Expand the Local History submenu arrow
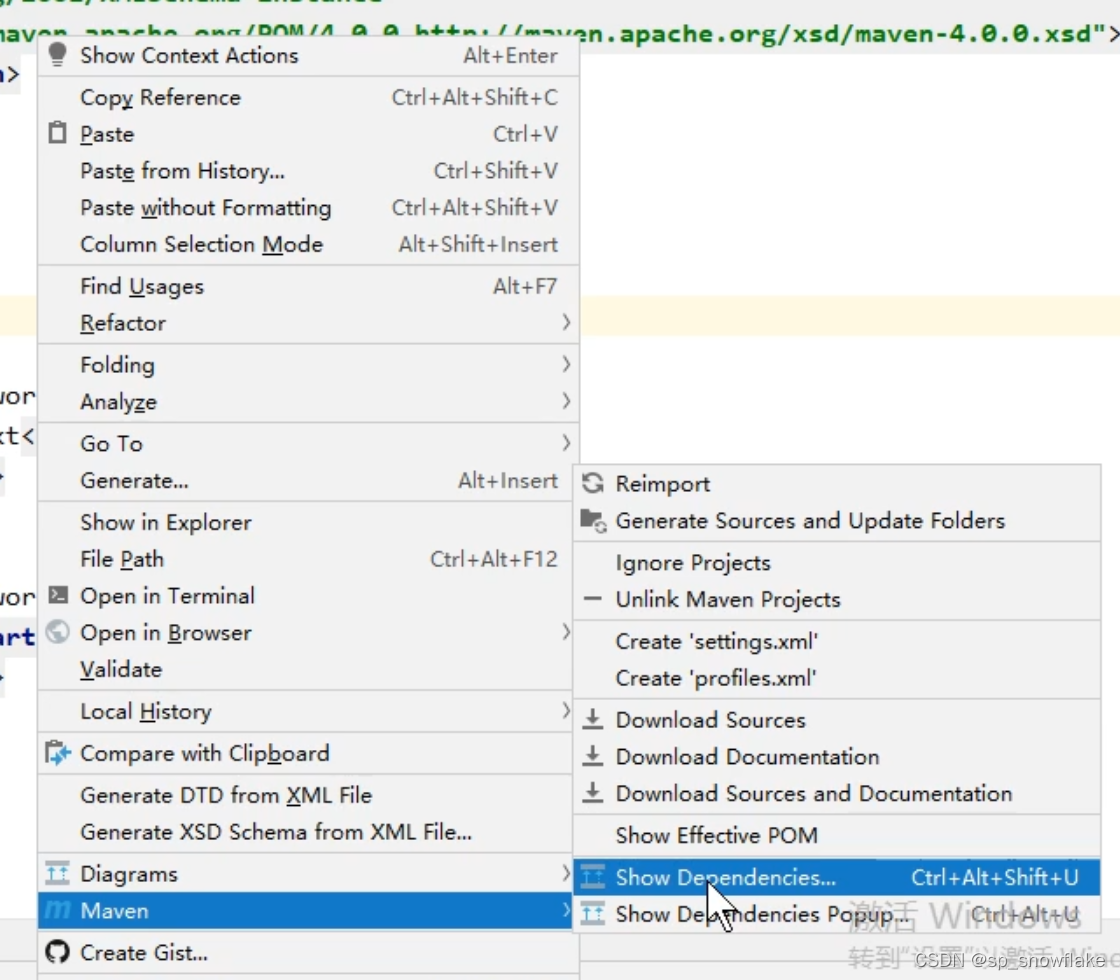 [x=566, y=711]
